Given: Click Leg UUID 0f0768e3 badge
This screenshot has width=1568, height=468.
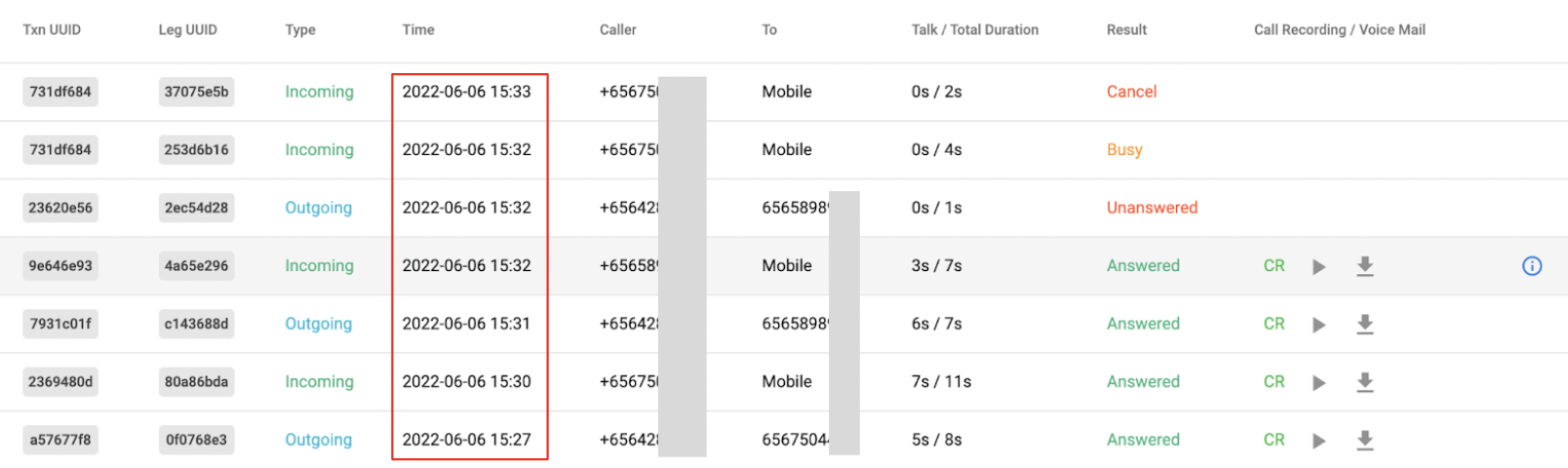Looking at the screenshot, I should (196, 440).
